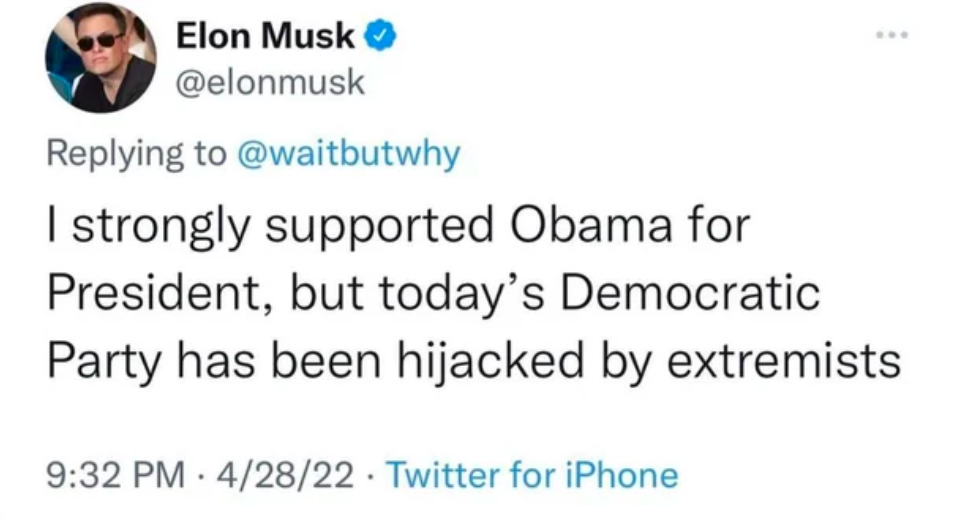Viewport: 955px width, 524px height.
Task: Click the word extremists in tweet
Action: click(783, 361)
